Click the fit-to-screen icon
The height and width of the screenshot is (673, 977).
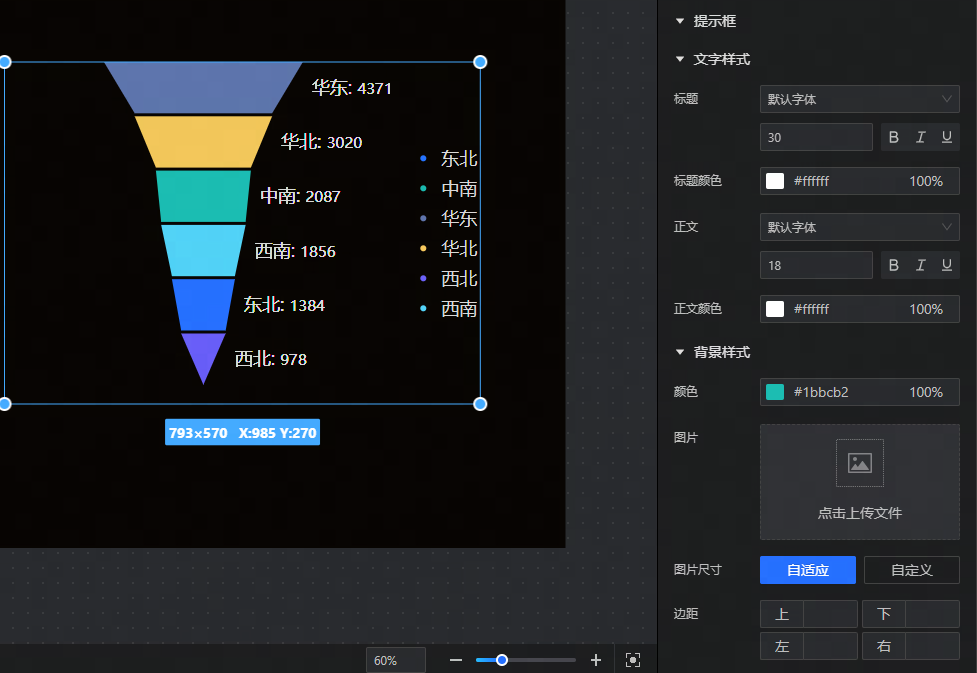point(632,660)
